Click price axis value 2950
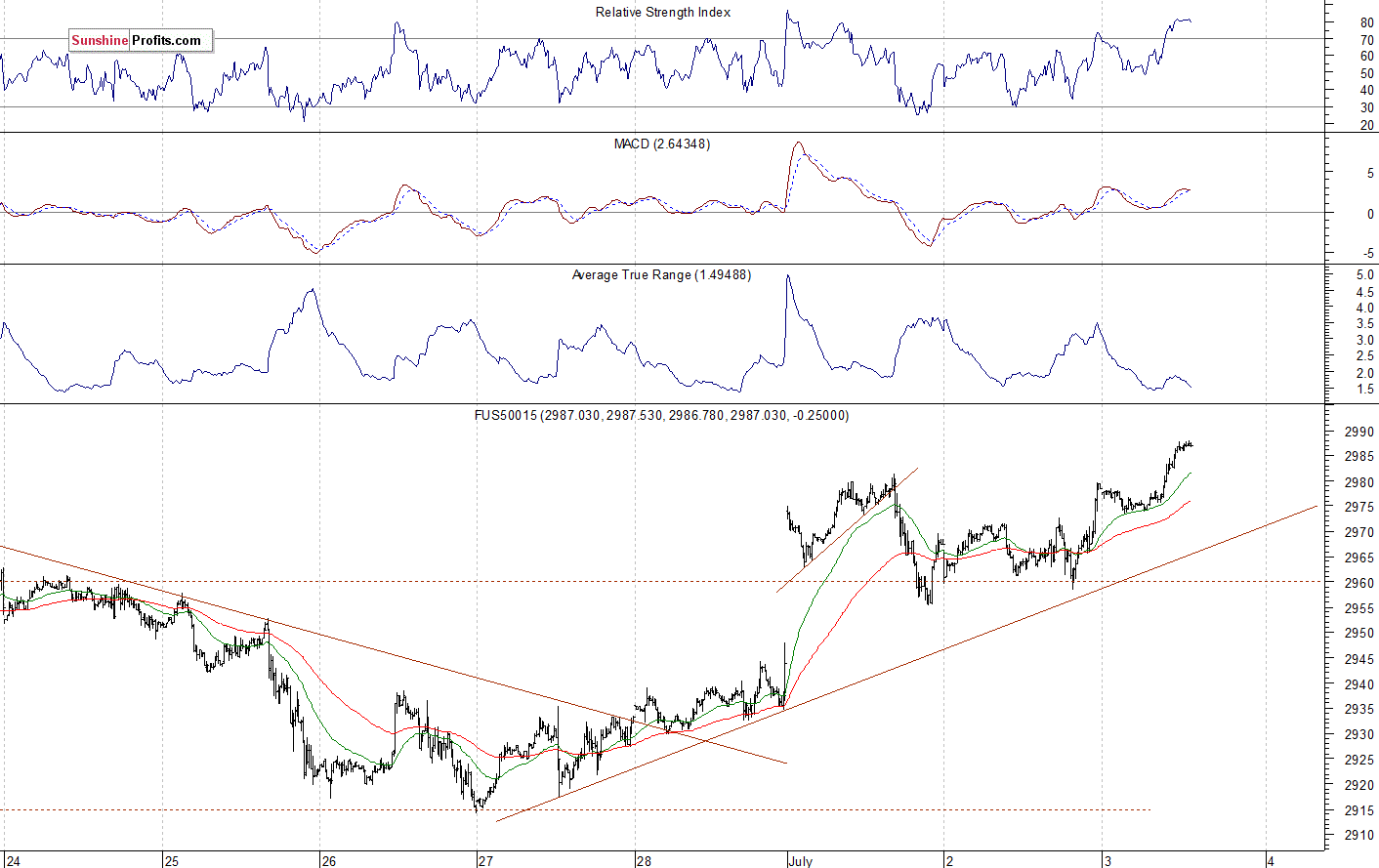 pyautogui.click(x=1360, y=634)
